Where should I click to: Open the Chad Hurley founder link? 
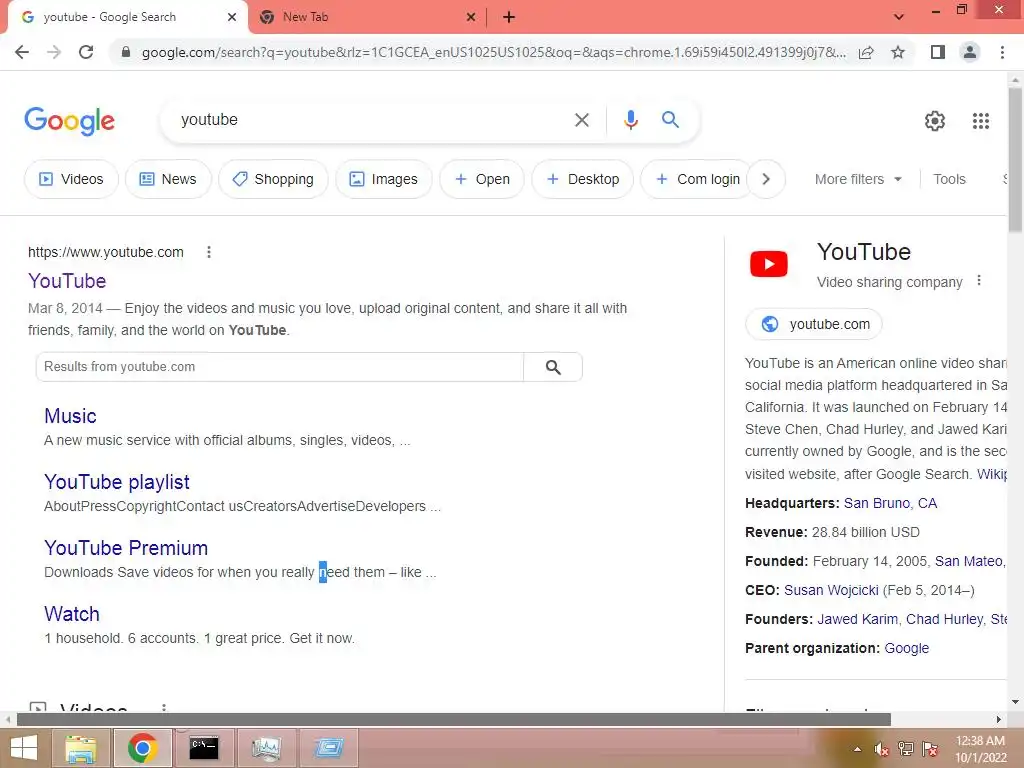point(944,619)
